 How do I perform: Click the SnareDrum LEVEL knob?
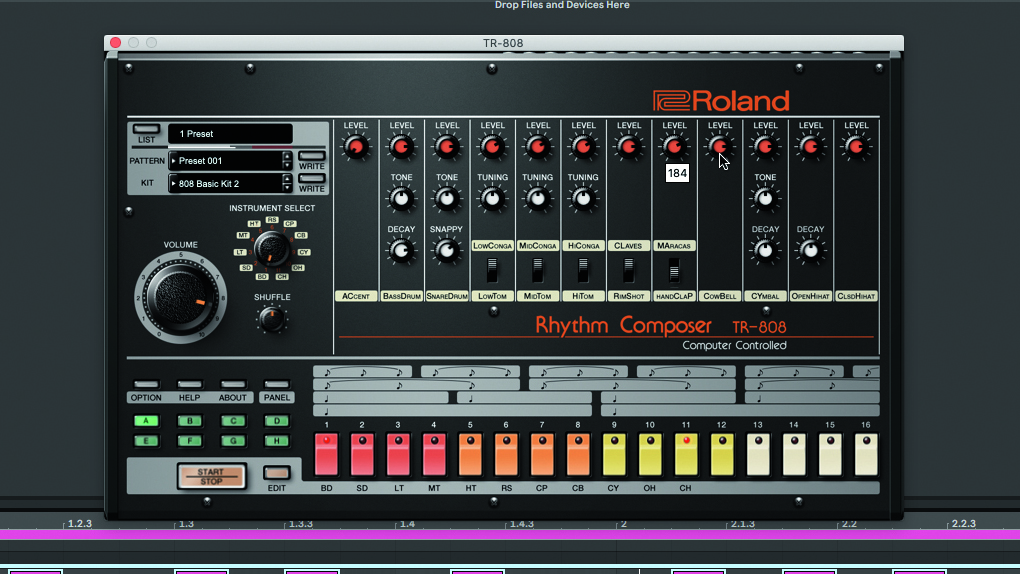point(446,146)
